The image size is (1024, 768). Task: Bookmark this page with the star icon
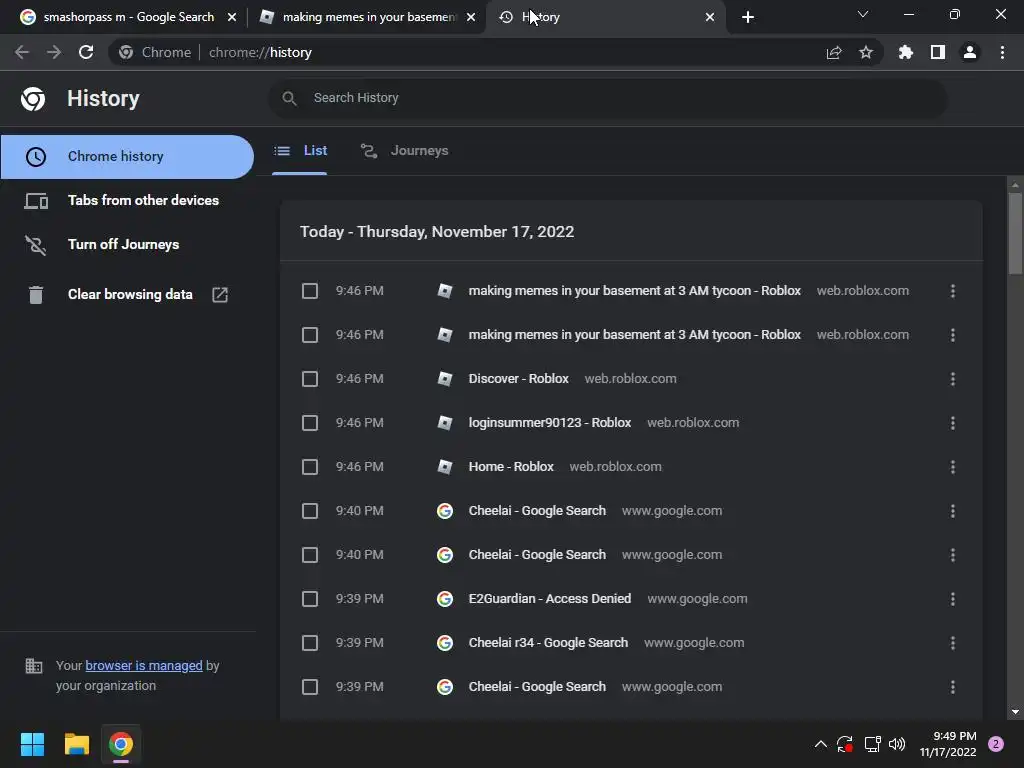(x=866, y=52)
